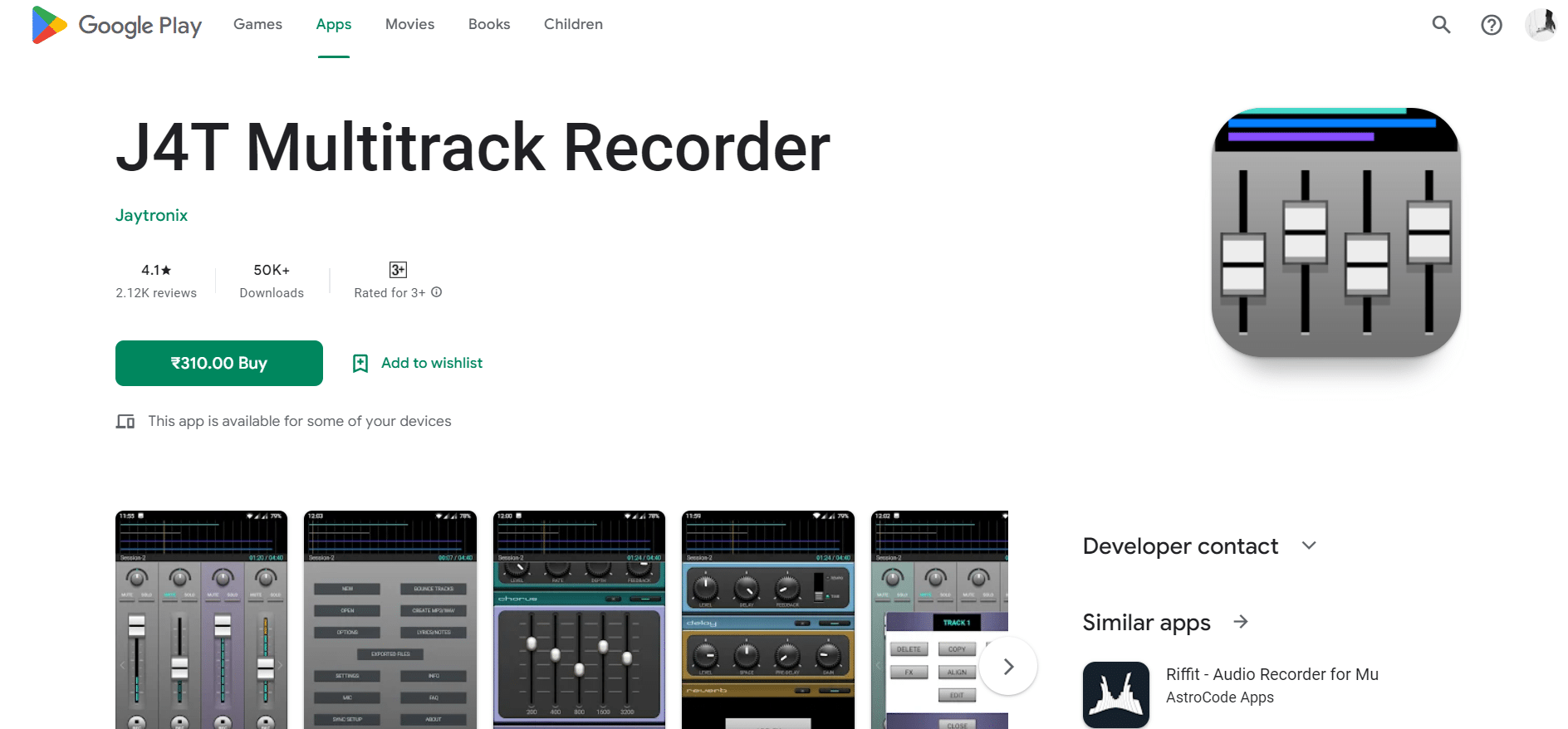Open the Help center question-mark icon
The height and width of the screenshot is (729, 1568).
click(1492, 25)
